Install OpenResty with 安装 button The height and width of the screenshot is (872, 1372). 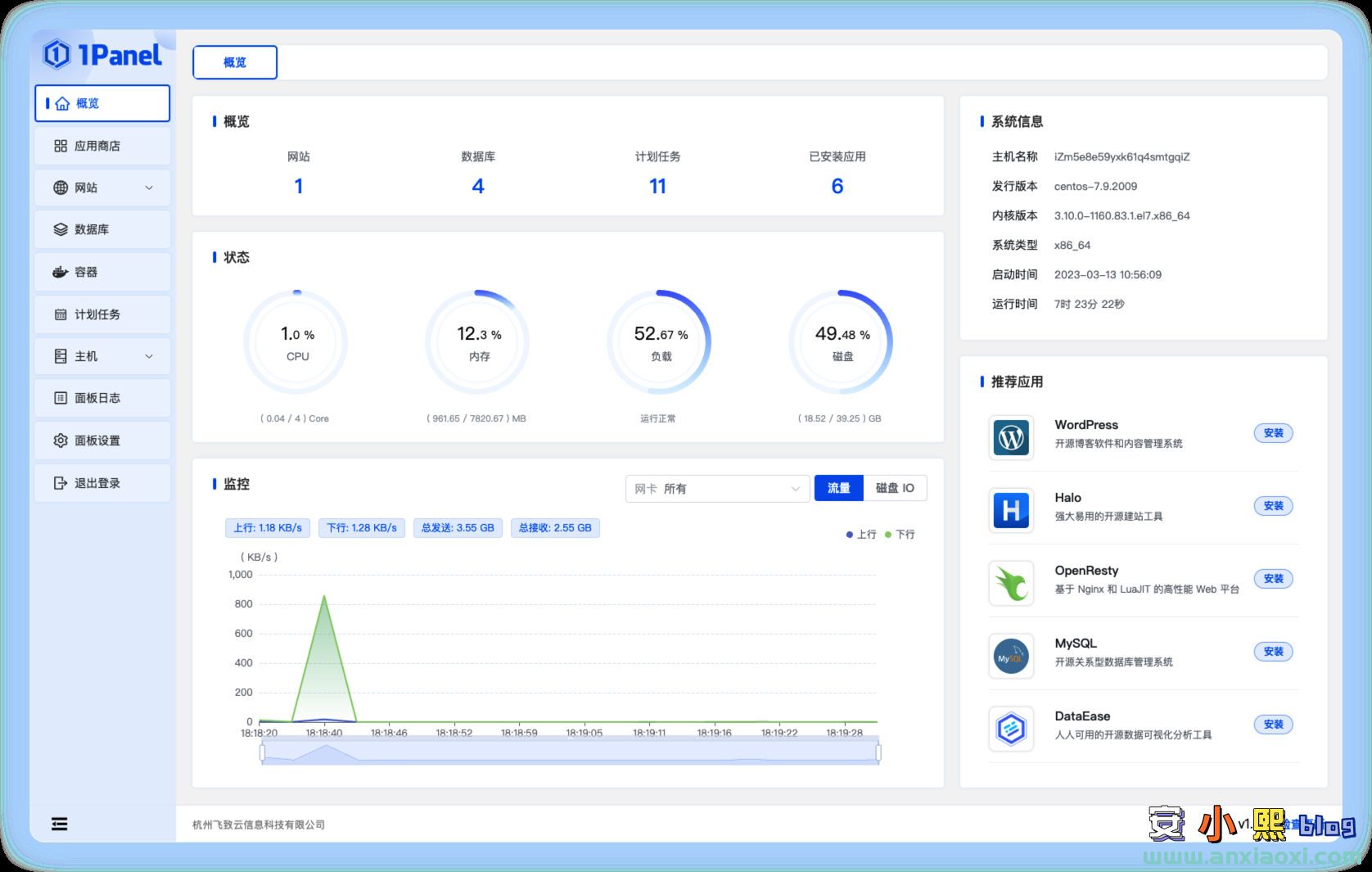[1274, 579]
